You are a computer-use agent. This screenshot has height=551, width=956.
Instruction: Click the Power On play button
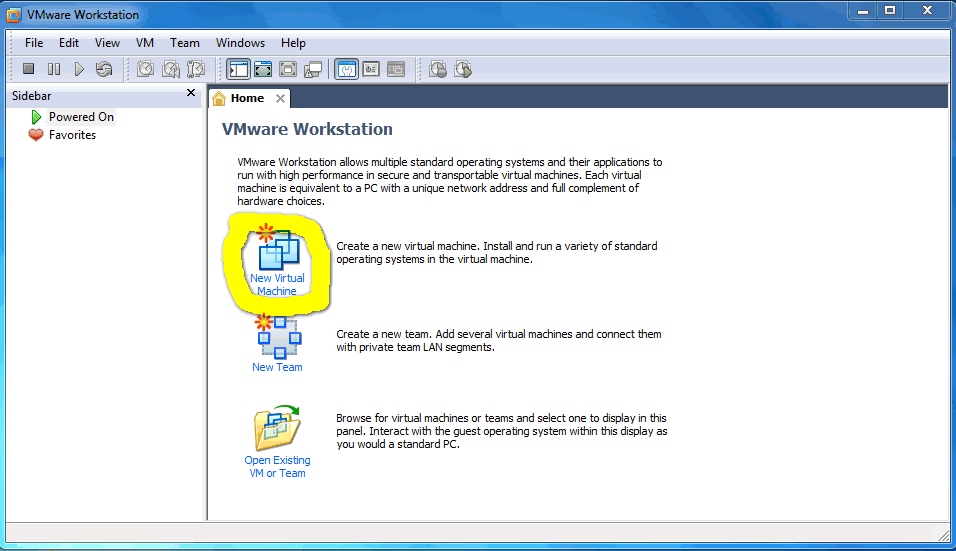coord(79,69)
